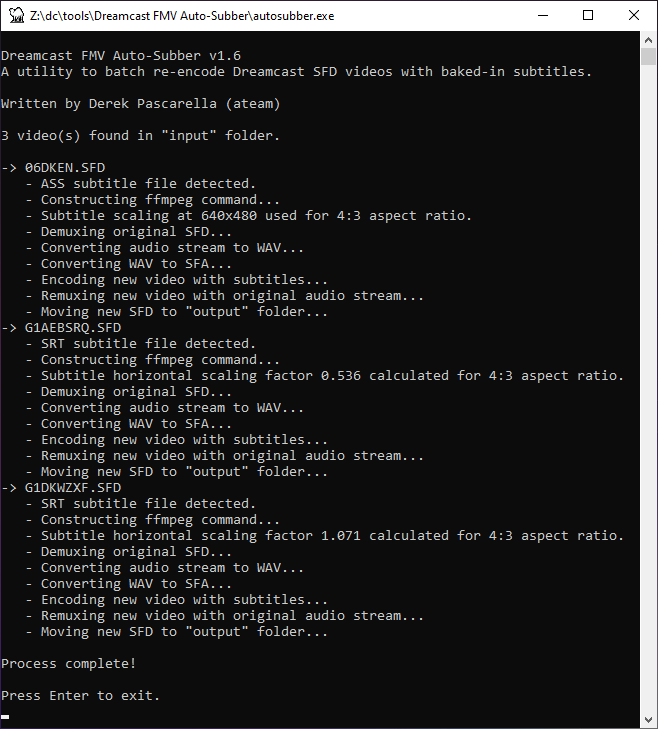Click the title bar path text
Screen dimensions: 658x729
click(x=182, y=16)
